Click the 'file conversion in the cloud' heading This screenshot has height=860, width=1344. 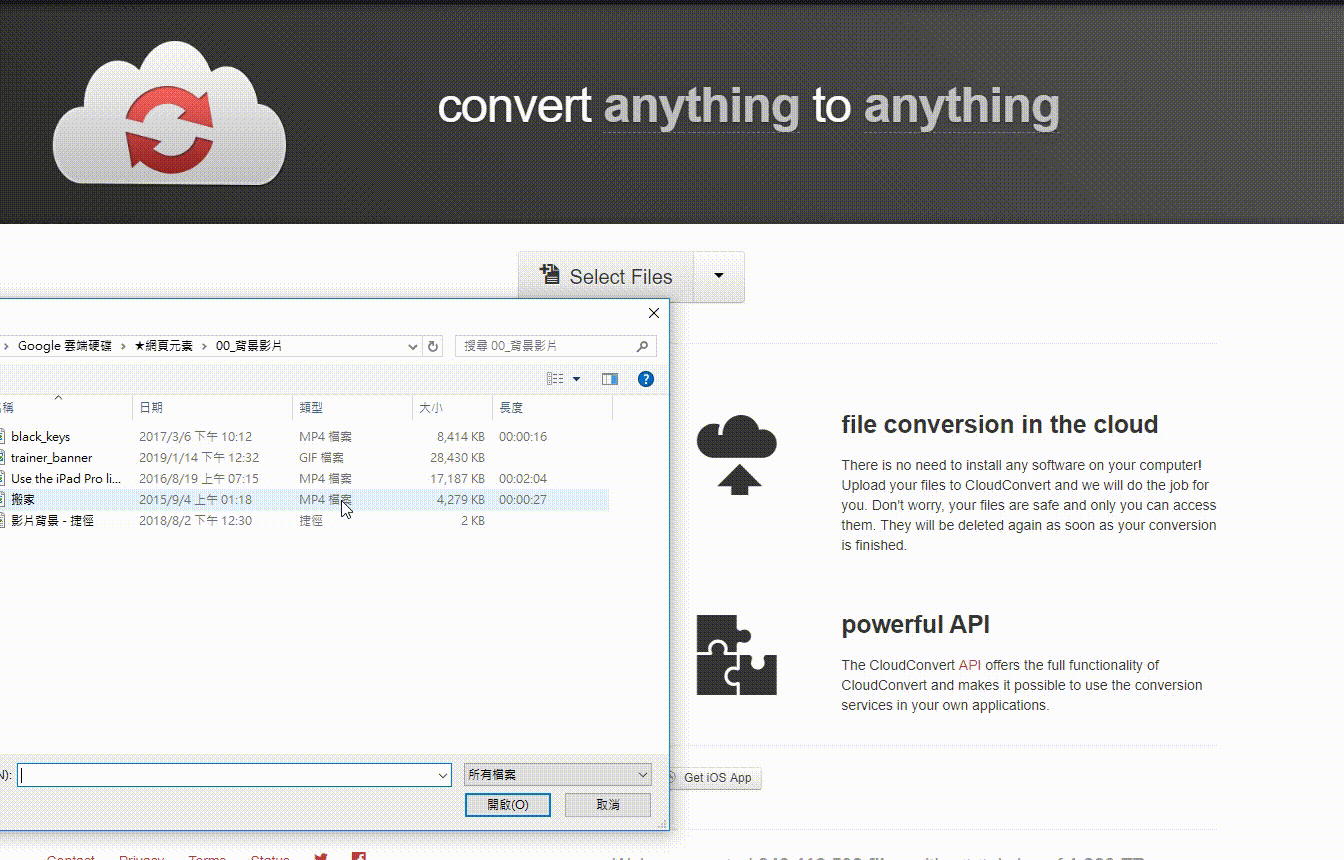click(999, 424)
